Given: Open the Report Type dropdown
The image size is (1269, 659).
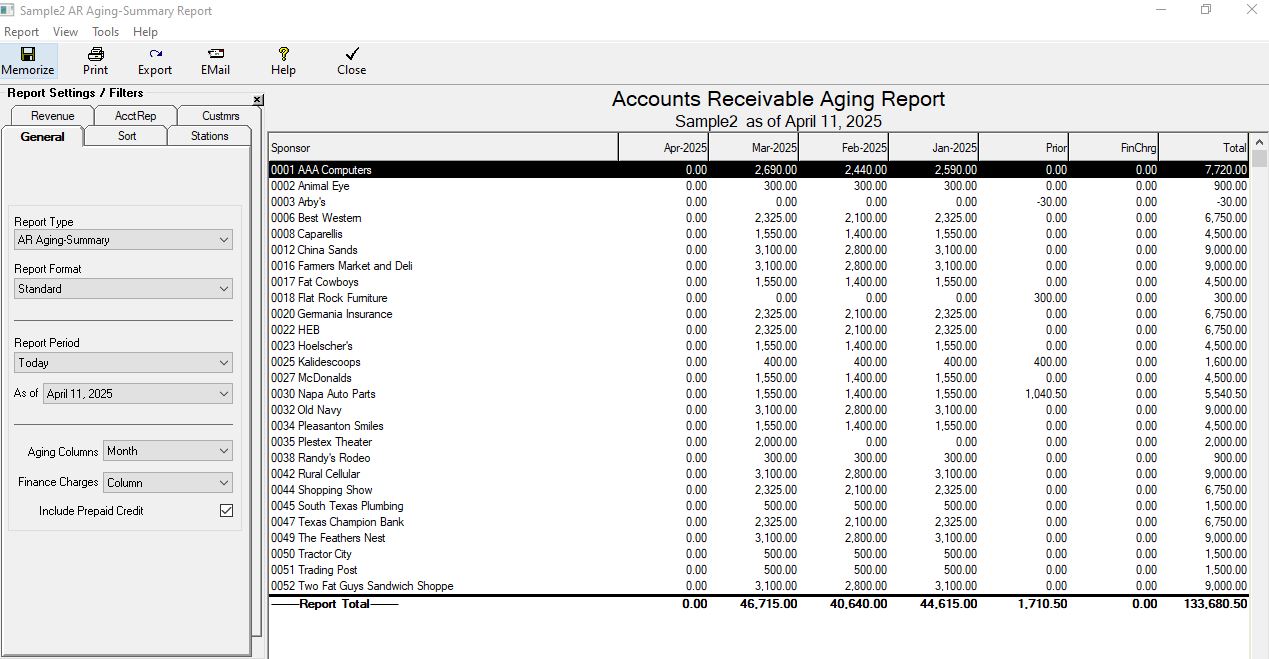Looking at the screenshot, I should [124, 240].
